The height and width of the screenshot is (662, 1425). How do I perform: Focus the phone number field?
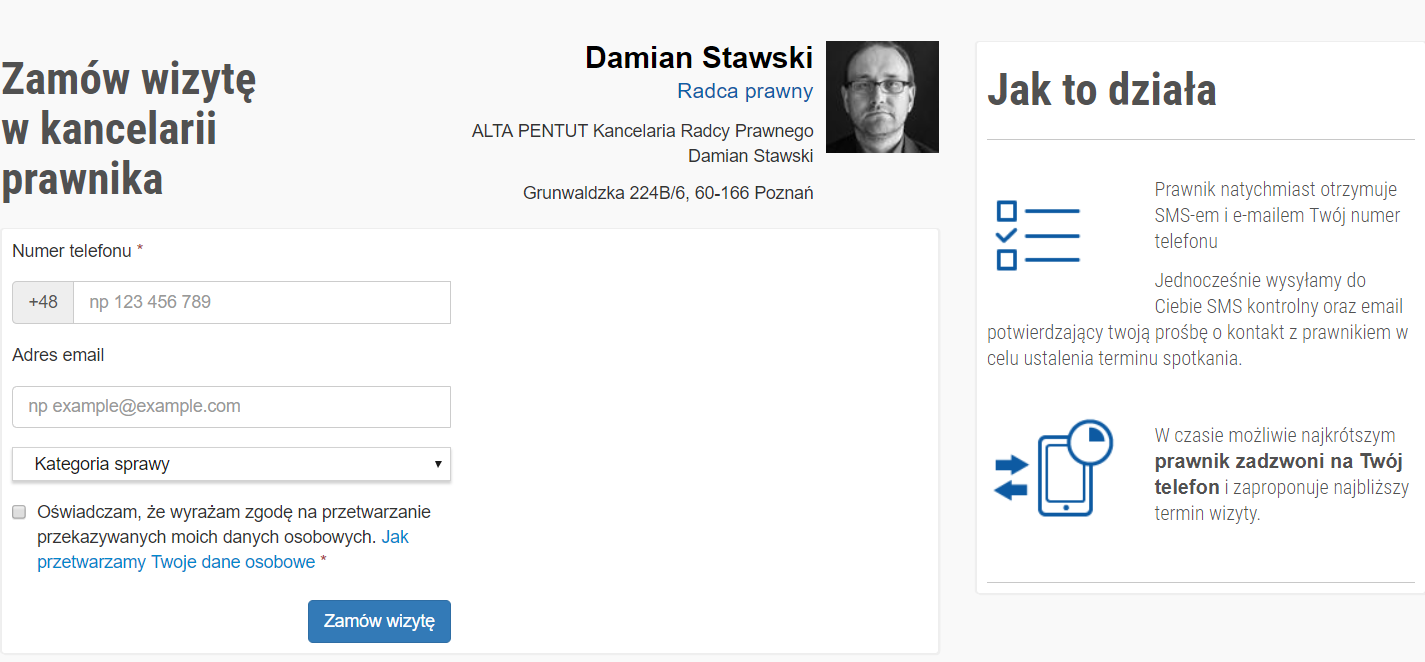(262, 302)
